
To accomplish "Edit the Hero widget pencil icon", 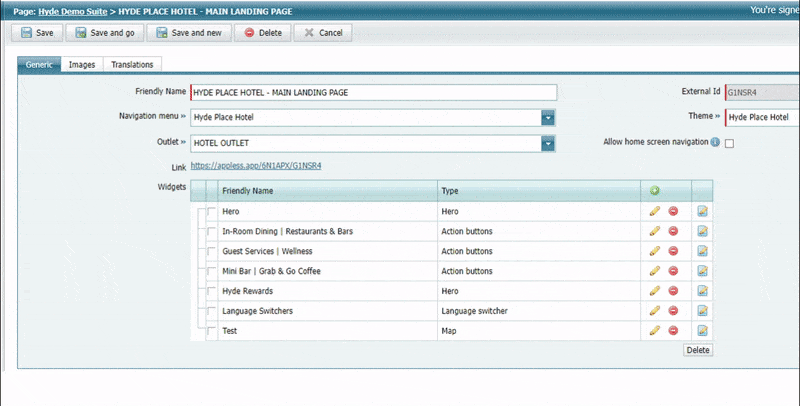I will point(655,211).
